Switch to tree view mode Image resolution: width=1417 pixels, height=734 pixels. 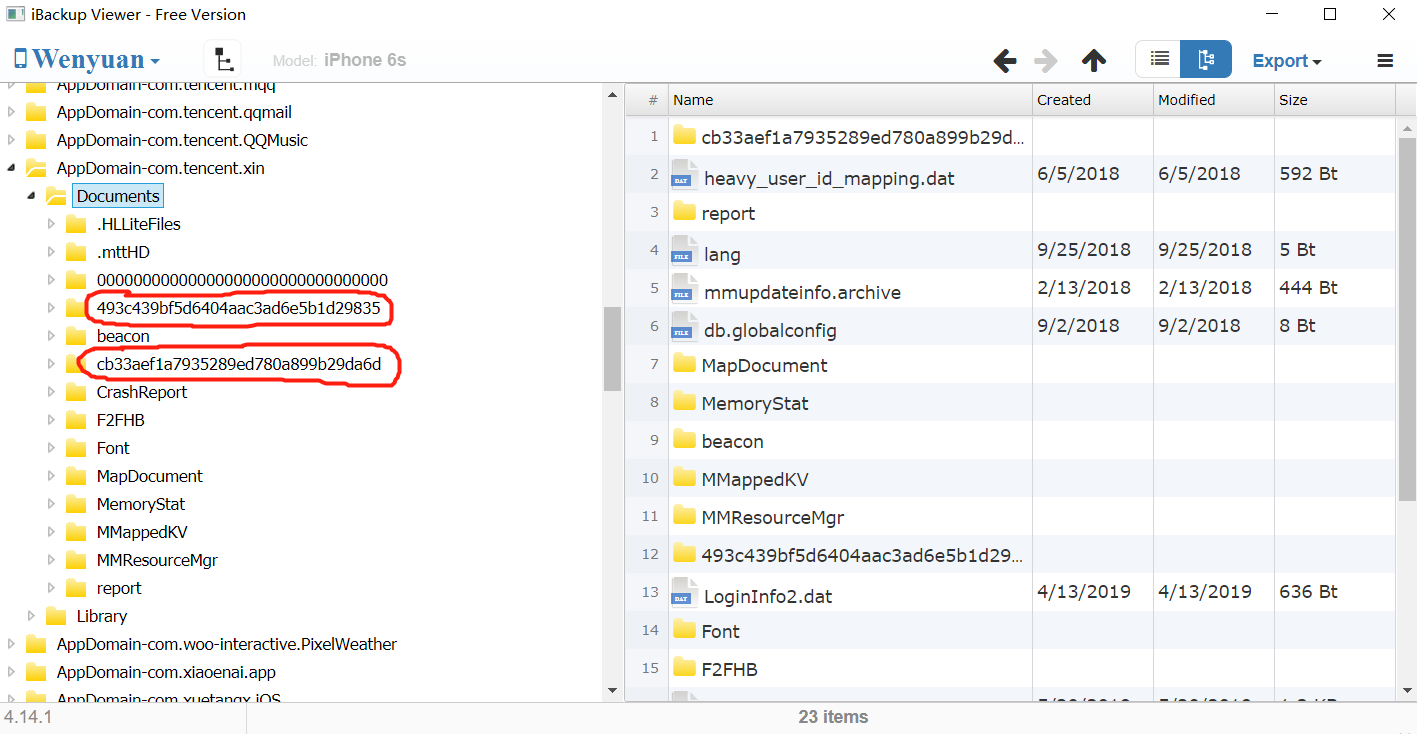click(1206, 59)
